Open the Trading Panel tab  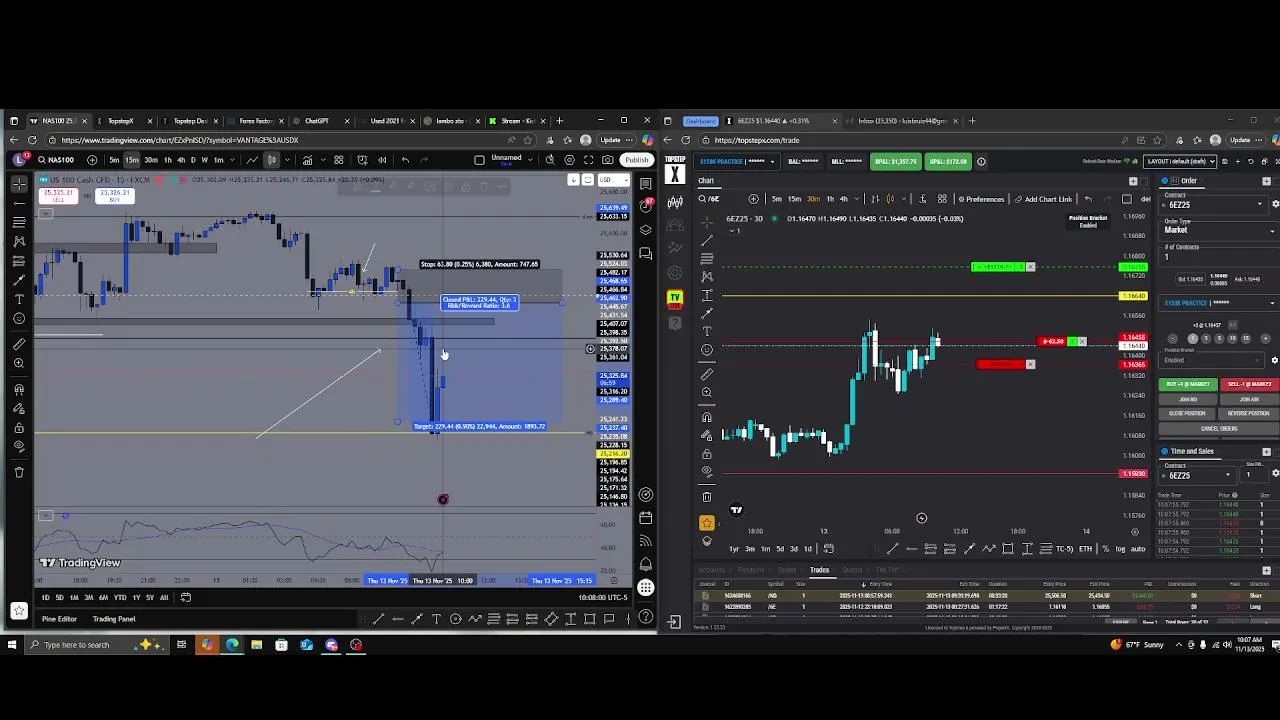(x=114, y=619)
